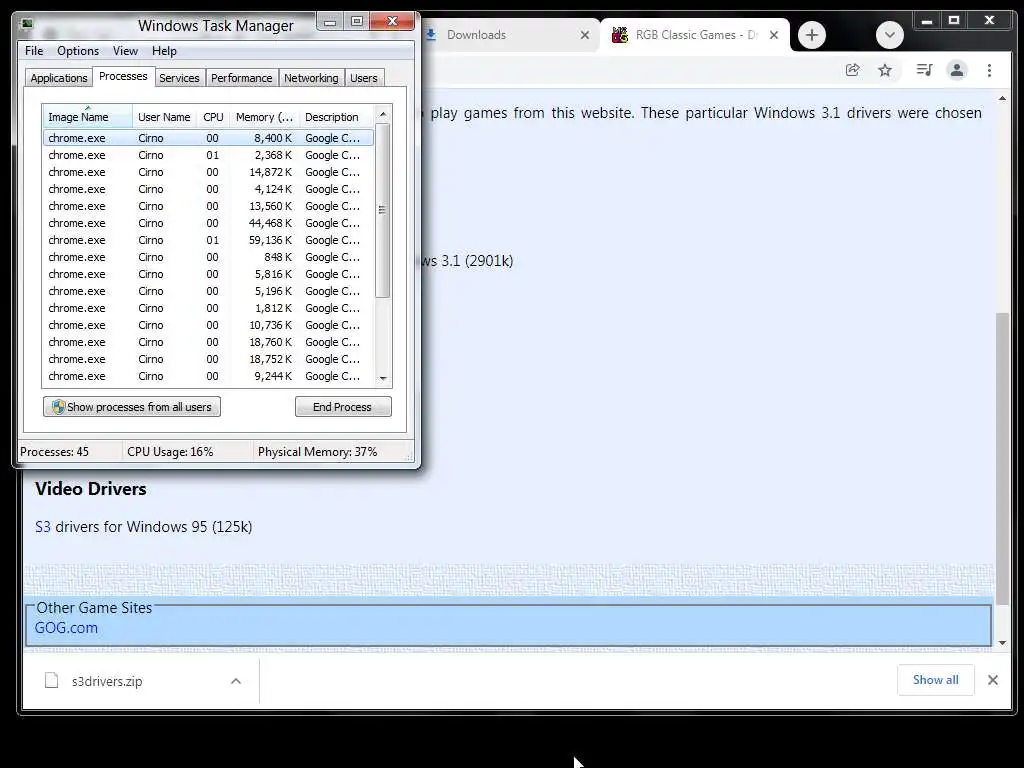
Task: Open the tab search dropdown in Chrome
Action: 889,35
